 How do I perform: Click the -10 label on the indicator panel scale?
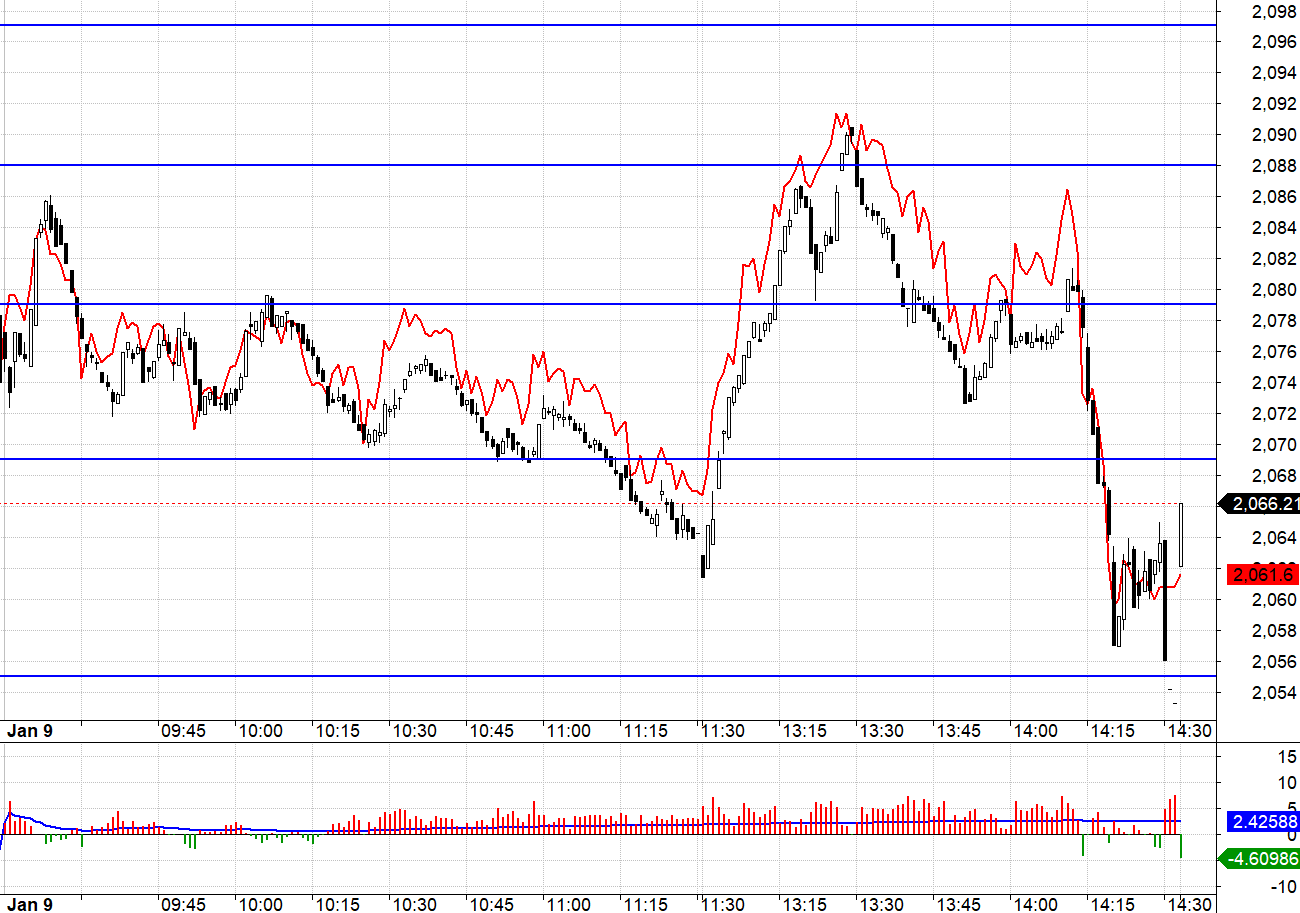(x=1280, y=886)
